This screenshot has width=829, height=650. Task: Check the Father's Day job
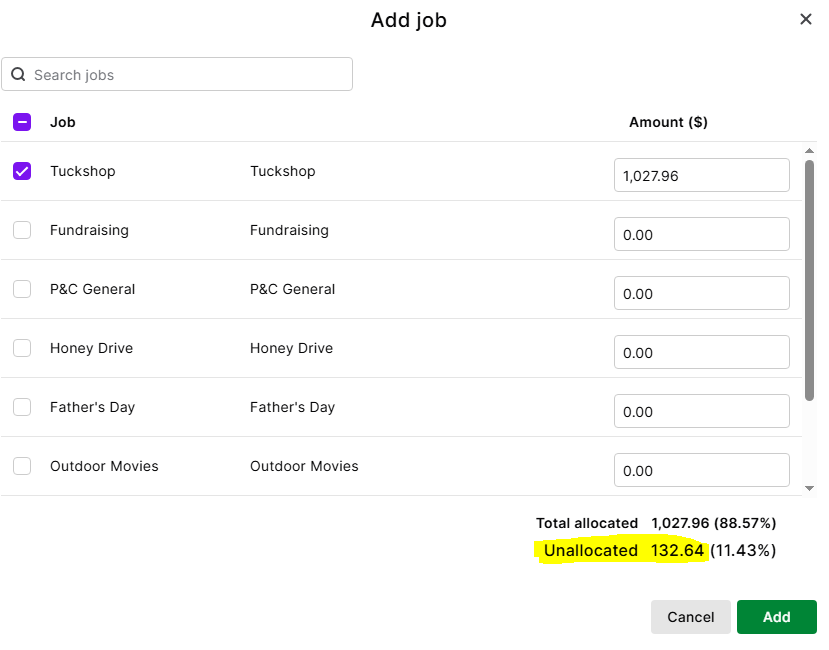click(x=22, y=407)
